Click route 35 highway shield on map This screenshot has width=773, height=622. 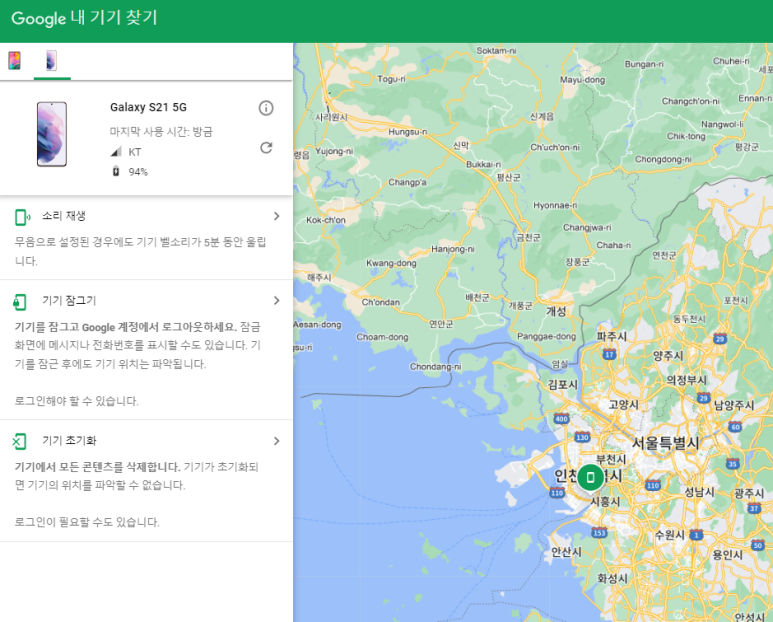(733, 463)
